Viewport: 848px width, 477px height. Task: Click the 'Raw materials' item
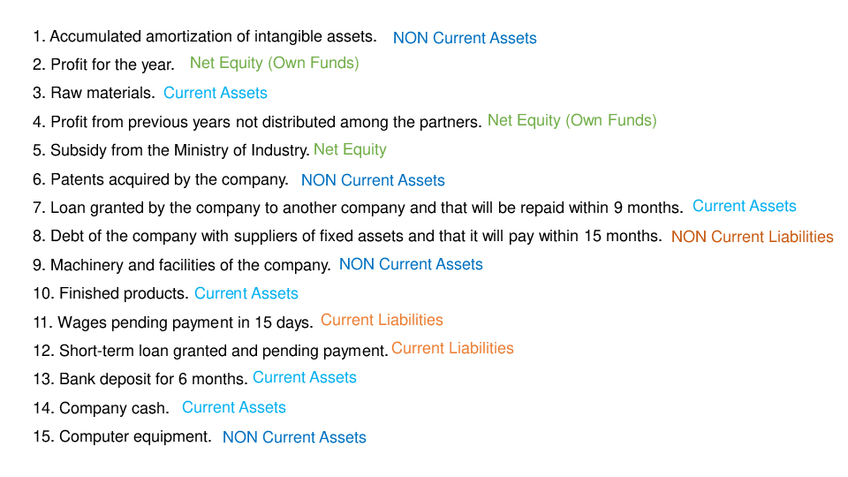pyautogui.click(x=94, y=93)
